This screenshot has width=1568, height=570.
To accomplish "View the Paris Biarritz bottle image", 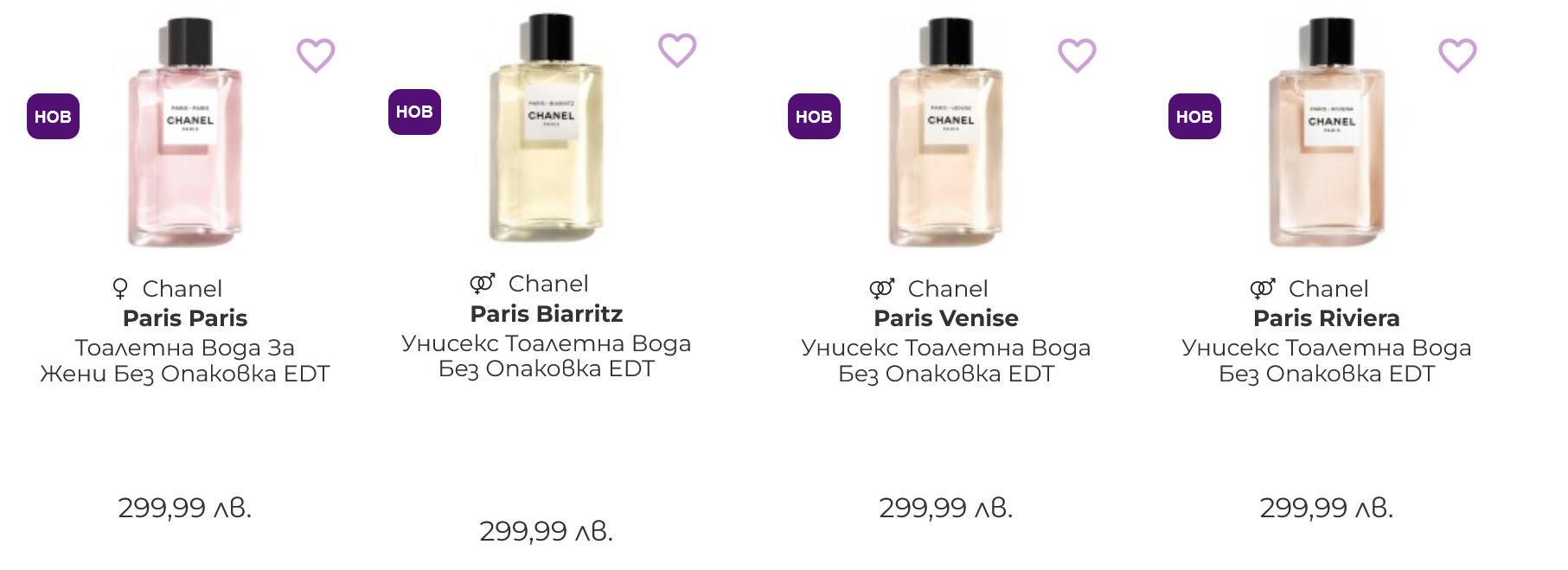I will pyautogui.click(x=547, y=130).
